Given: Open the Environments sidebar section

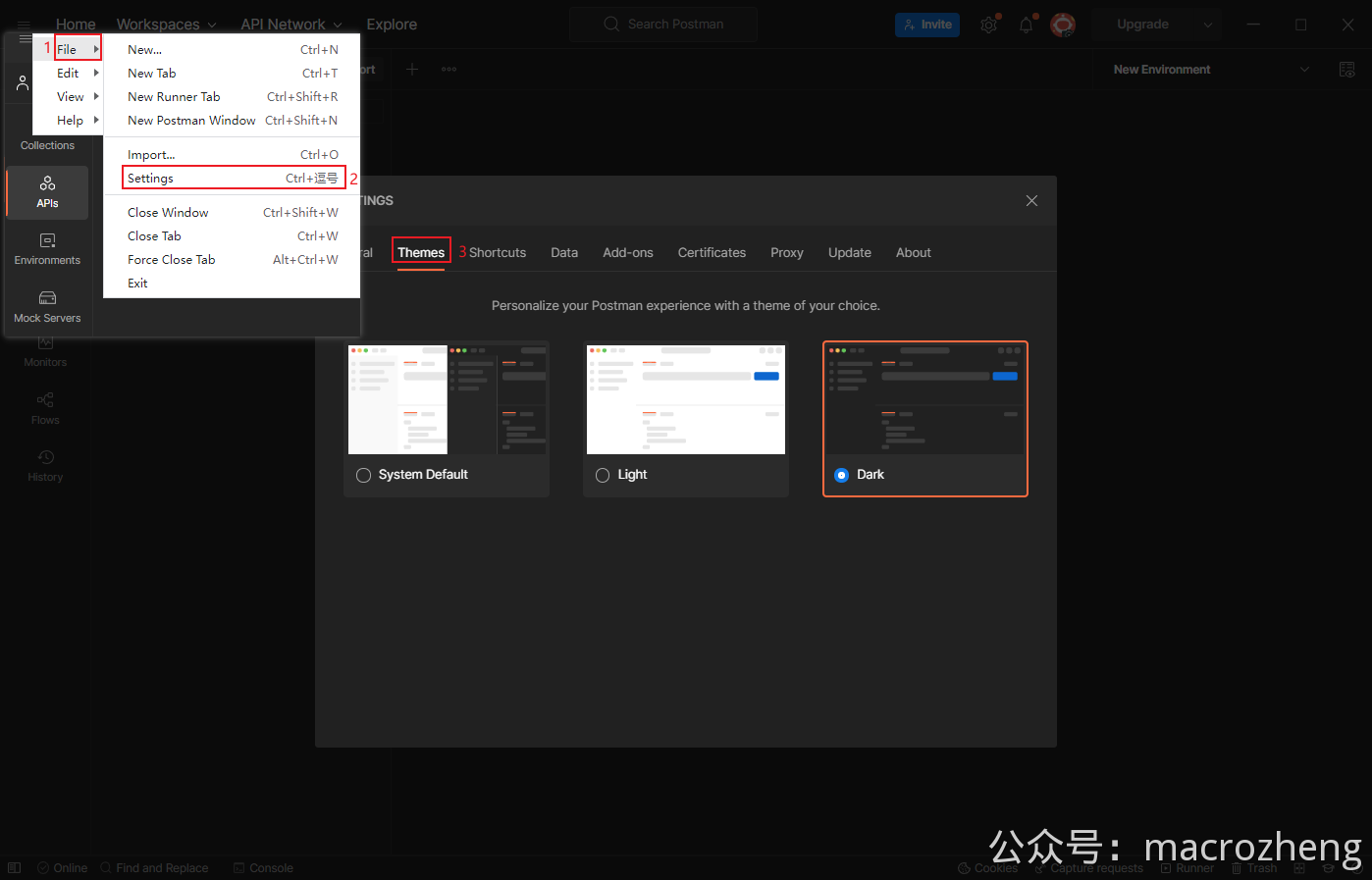Looking at the screenshot, I should [x=47, y=249].
